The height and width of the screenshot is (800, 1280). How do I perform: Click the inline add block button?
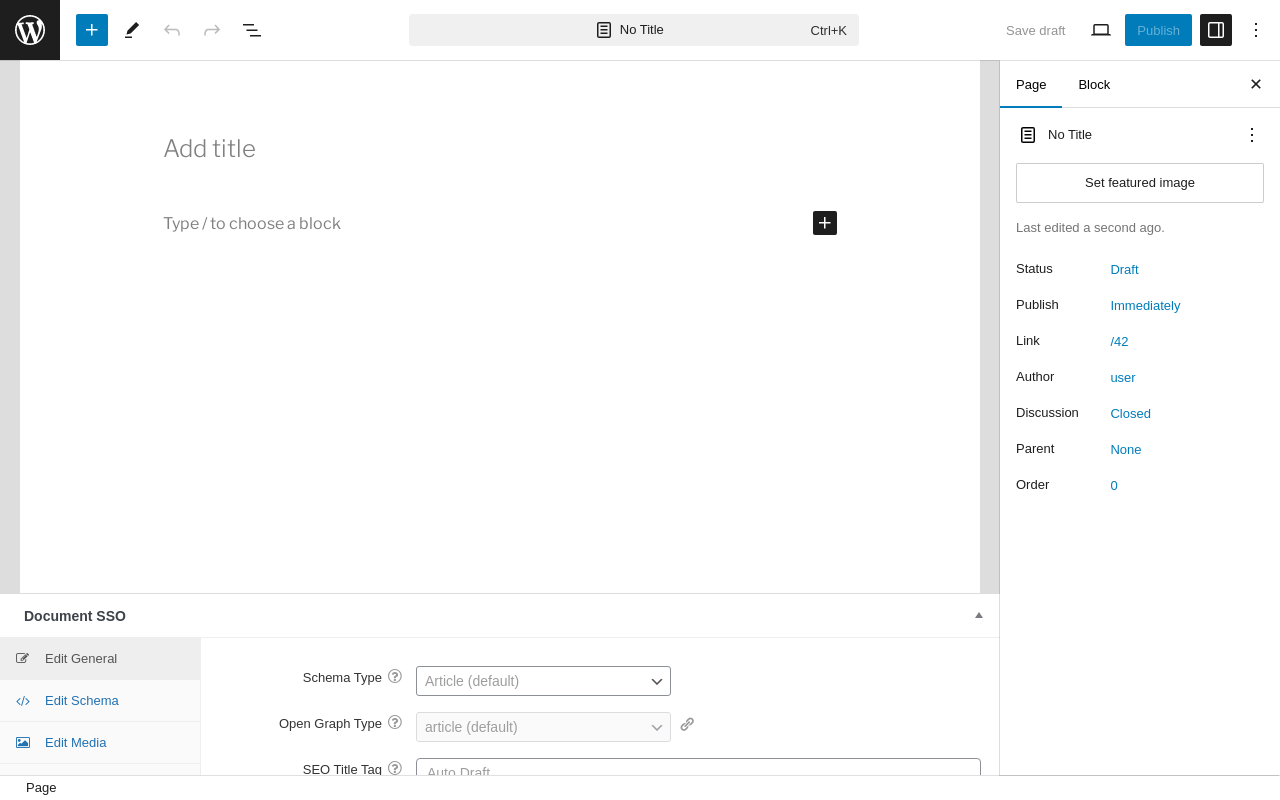coord(825,223)
